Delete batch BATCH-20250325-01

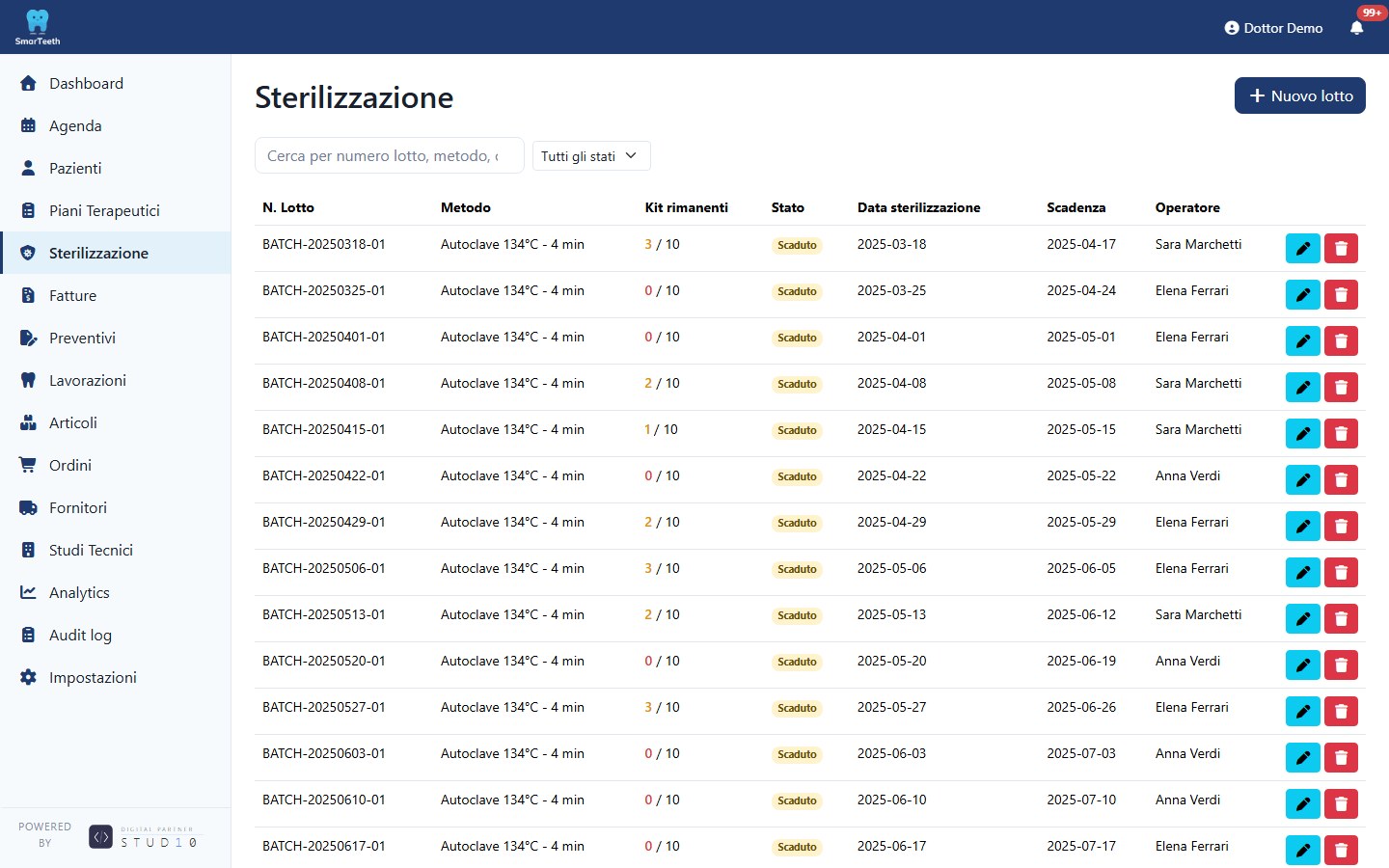[x=1341, y=294]
